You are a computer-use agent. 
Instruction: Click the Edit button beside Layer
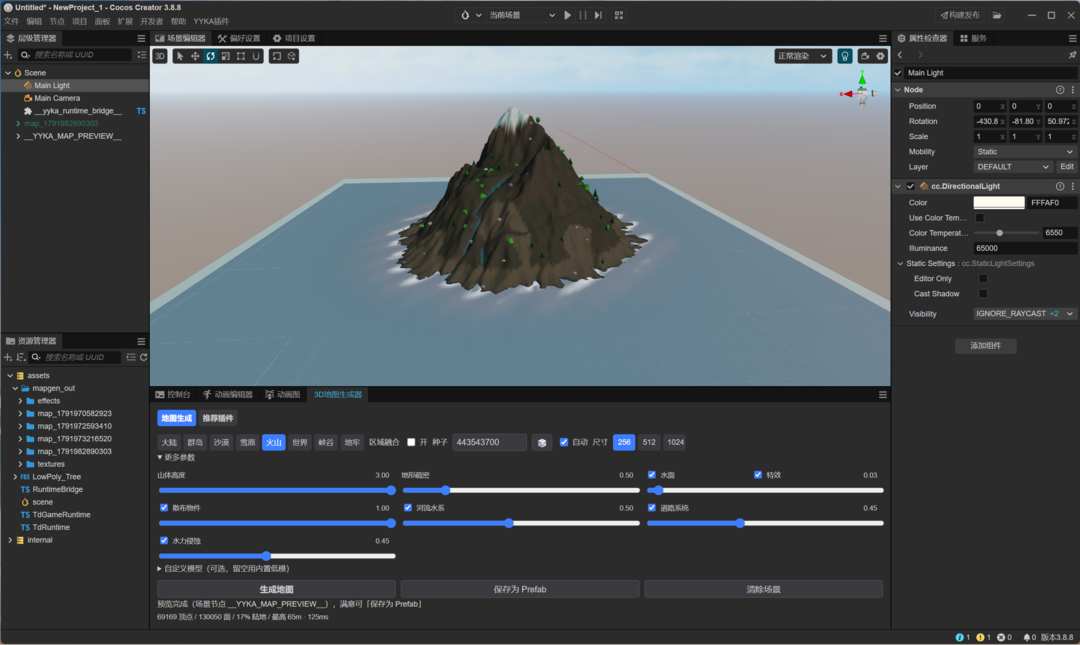pos(1066,167)
